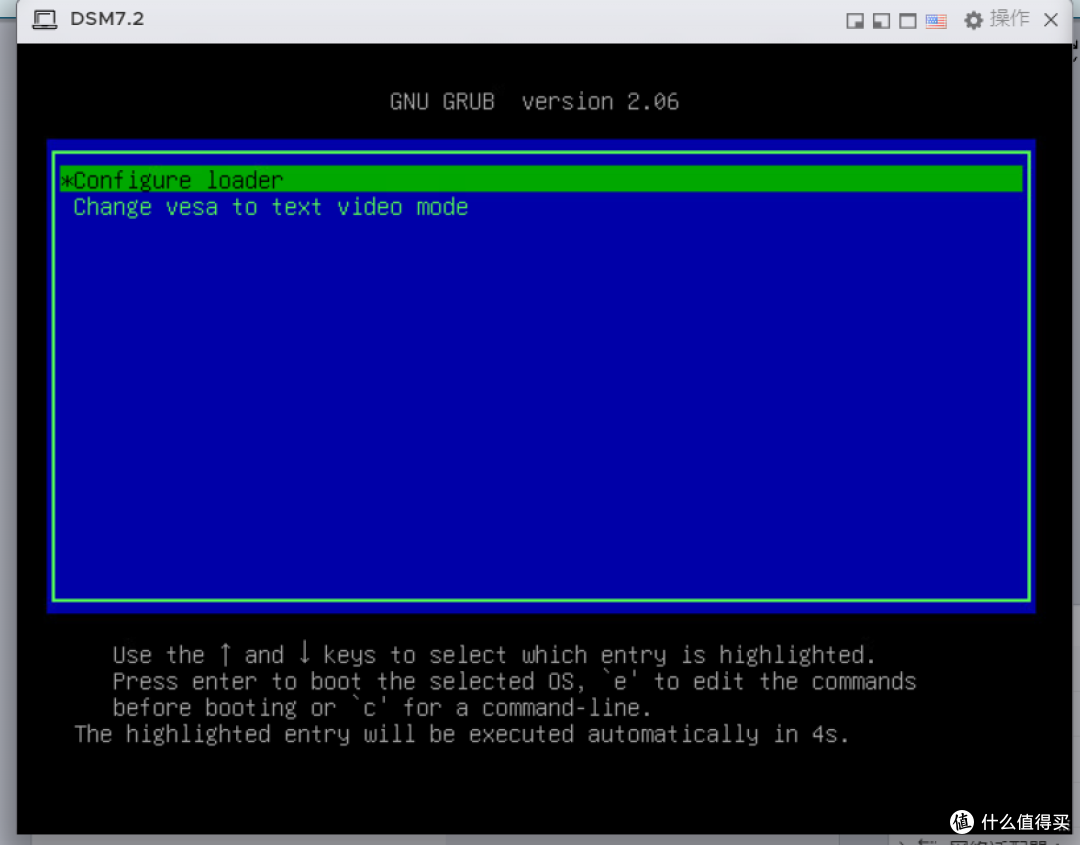Open the US flag keyboard layout icon

(935, 21)
